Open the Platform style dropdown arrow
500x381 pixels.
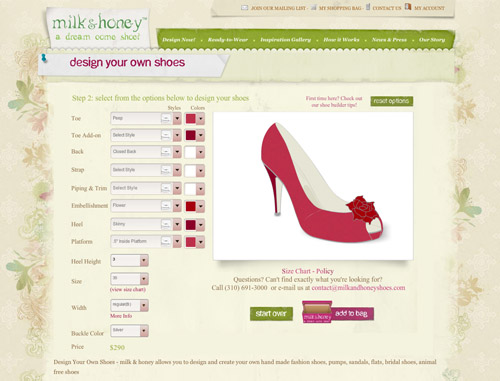tap(177, 241)
